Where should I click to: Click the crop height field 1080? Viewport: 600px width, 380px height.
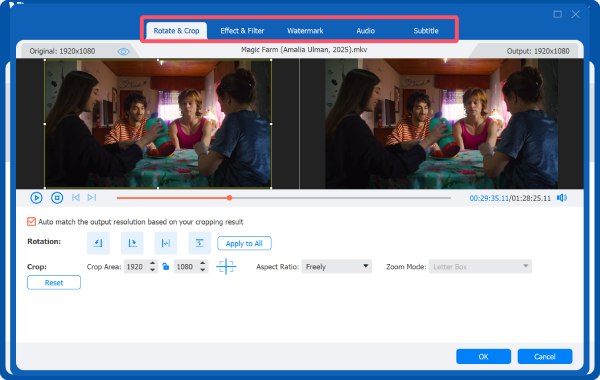click(186, 267)
